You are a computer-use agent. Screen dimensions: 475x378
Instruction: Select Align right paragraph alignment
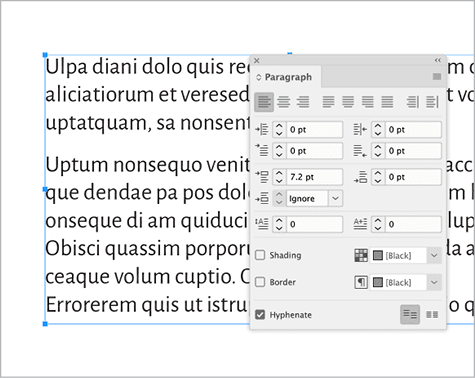[303, 102]
